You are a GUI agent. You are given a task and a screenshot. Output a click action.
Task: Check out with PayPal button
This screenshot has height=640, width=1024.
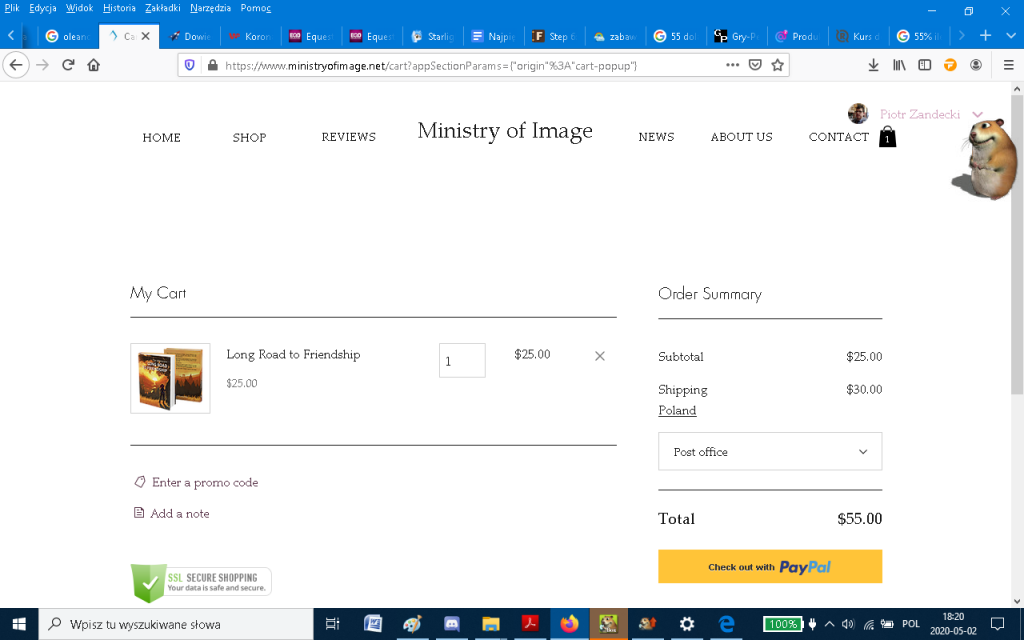(770, 567)
